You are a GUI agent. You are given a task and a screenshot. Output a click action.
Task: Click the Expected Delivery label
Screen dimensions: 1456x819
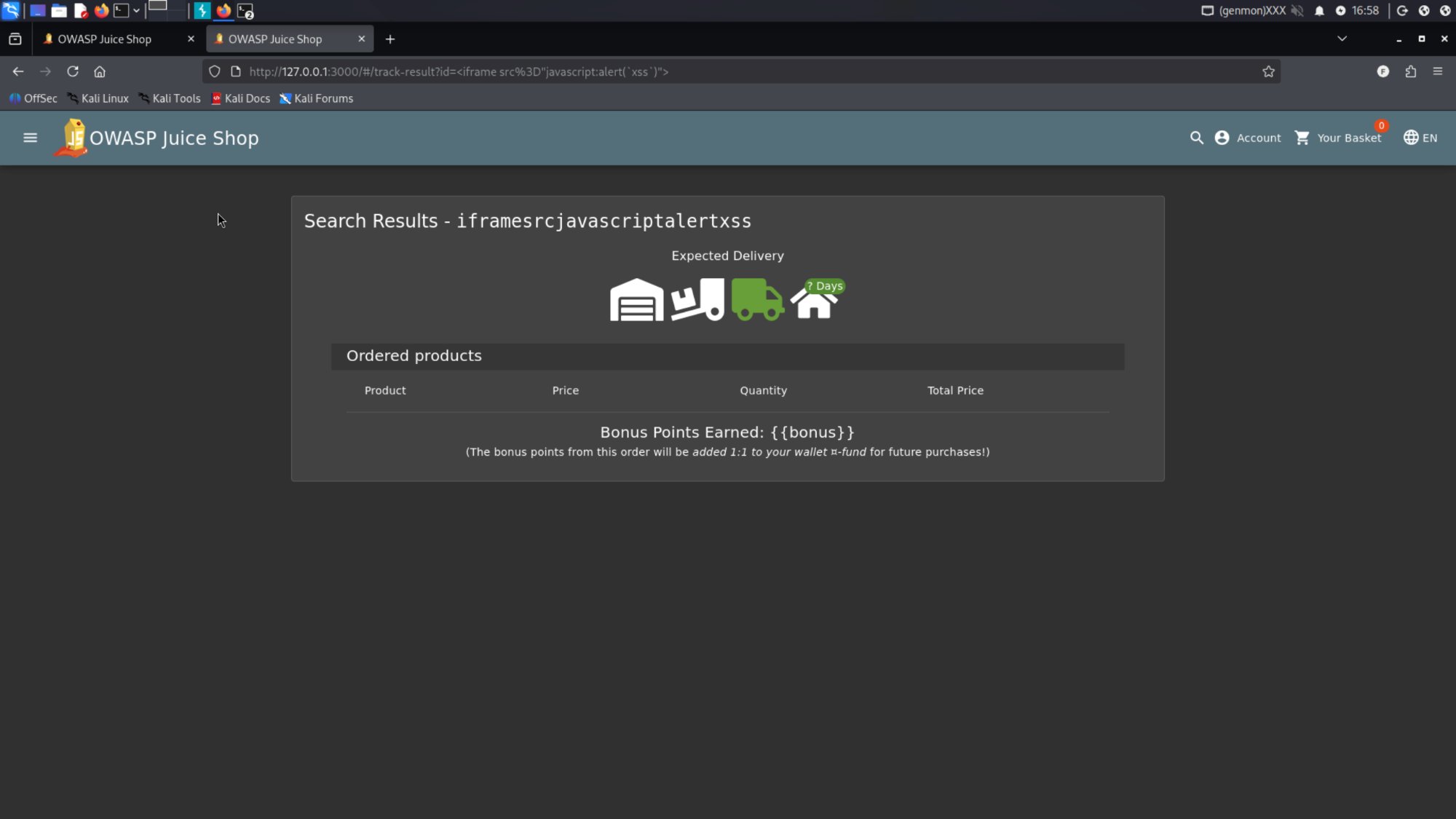click(727, 256)
